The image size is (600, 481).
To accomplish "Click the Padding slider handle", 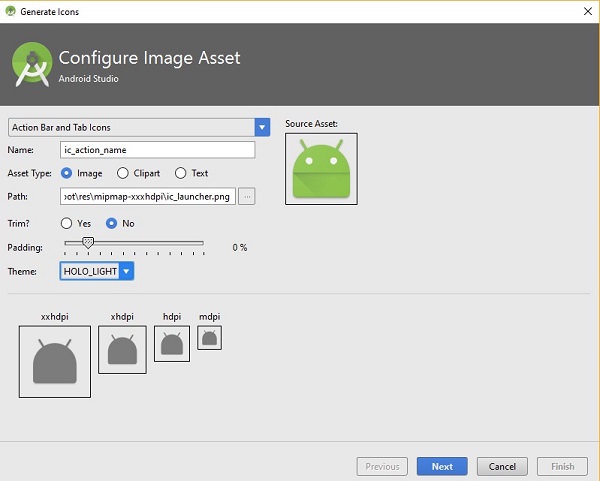I will point(88,242).
